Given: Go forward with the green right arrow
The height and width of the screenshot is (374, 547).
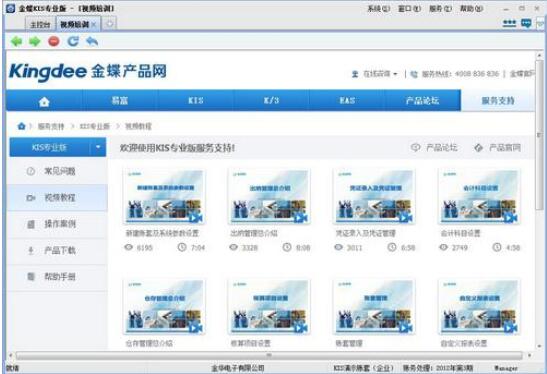Looking at the screenshot, I should (x=35, y=42).
